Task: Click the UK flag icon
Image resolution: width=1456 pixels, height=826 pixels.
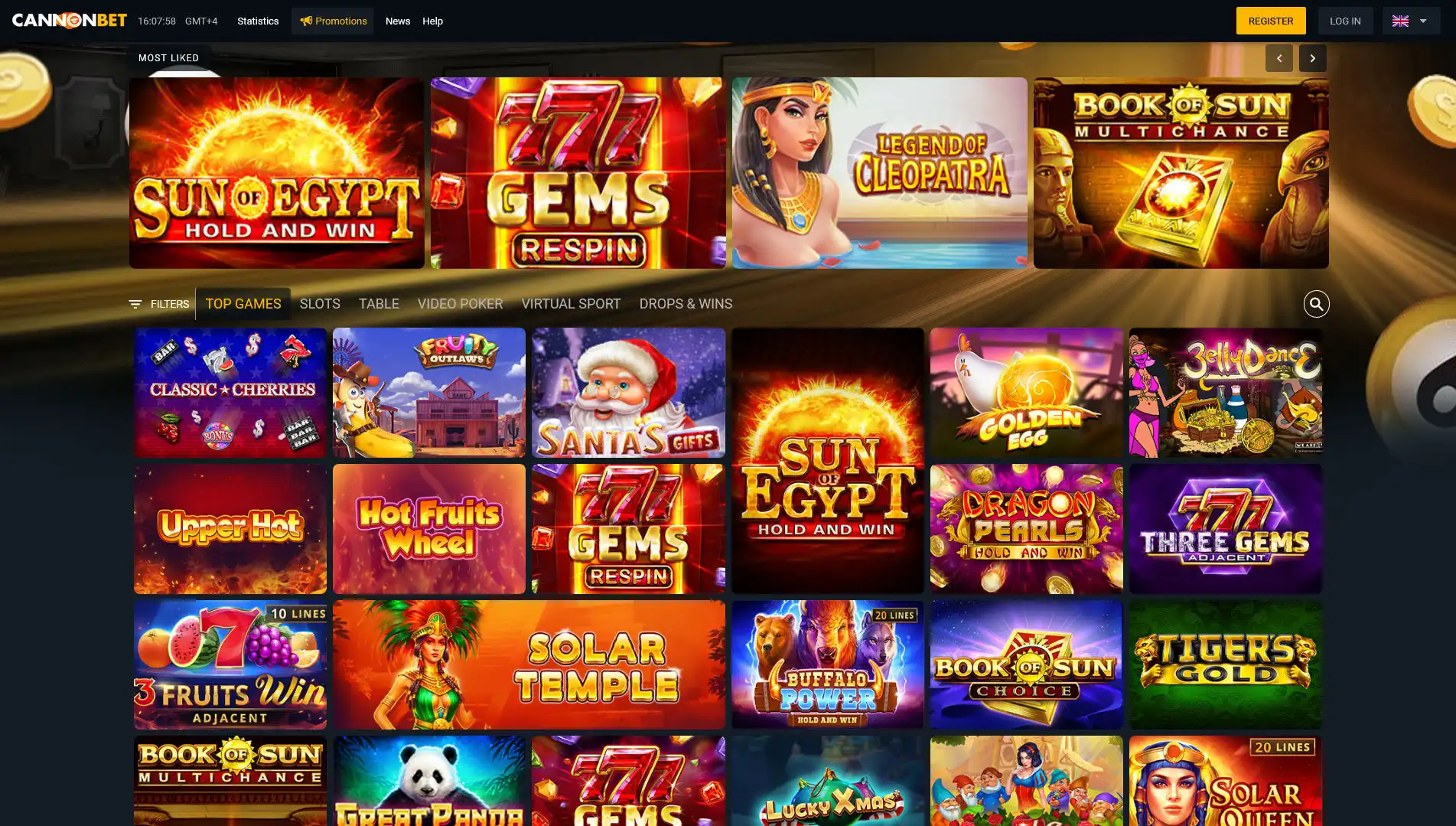Action: (x=1400, y=21)
